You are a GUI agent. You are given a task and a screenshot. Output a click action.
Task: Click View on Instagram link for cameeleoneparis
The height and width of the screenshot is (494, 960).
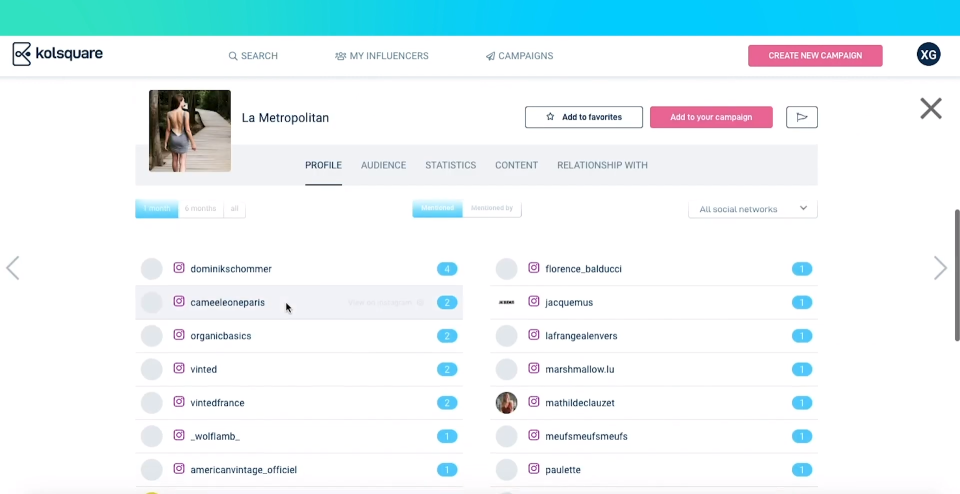pyautogui.click(x=386, y=302)
